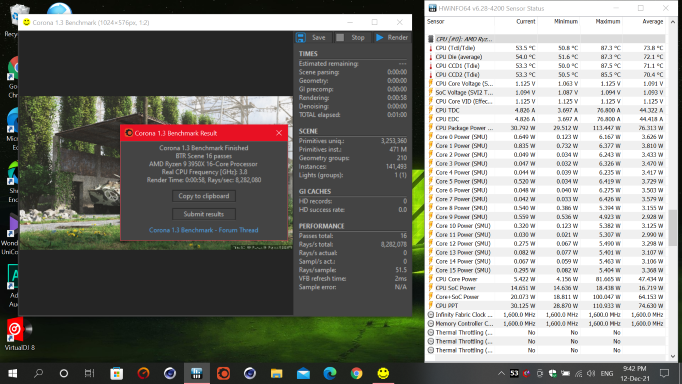Image resolution: width=682 pixels, height=384 pixels.
Task: Open Corona 1.3 Benchmark forum thread link
Action: tap(204, 230)
